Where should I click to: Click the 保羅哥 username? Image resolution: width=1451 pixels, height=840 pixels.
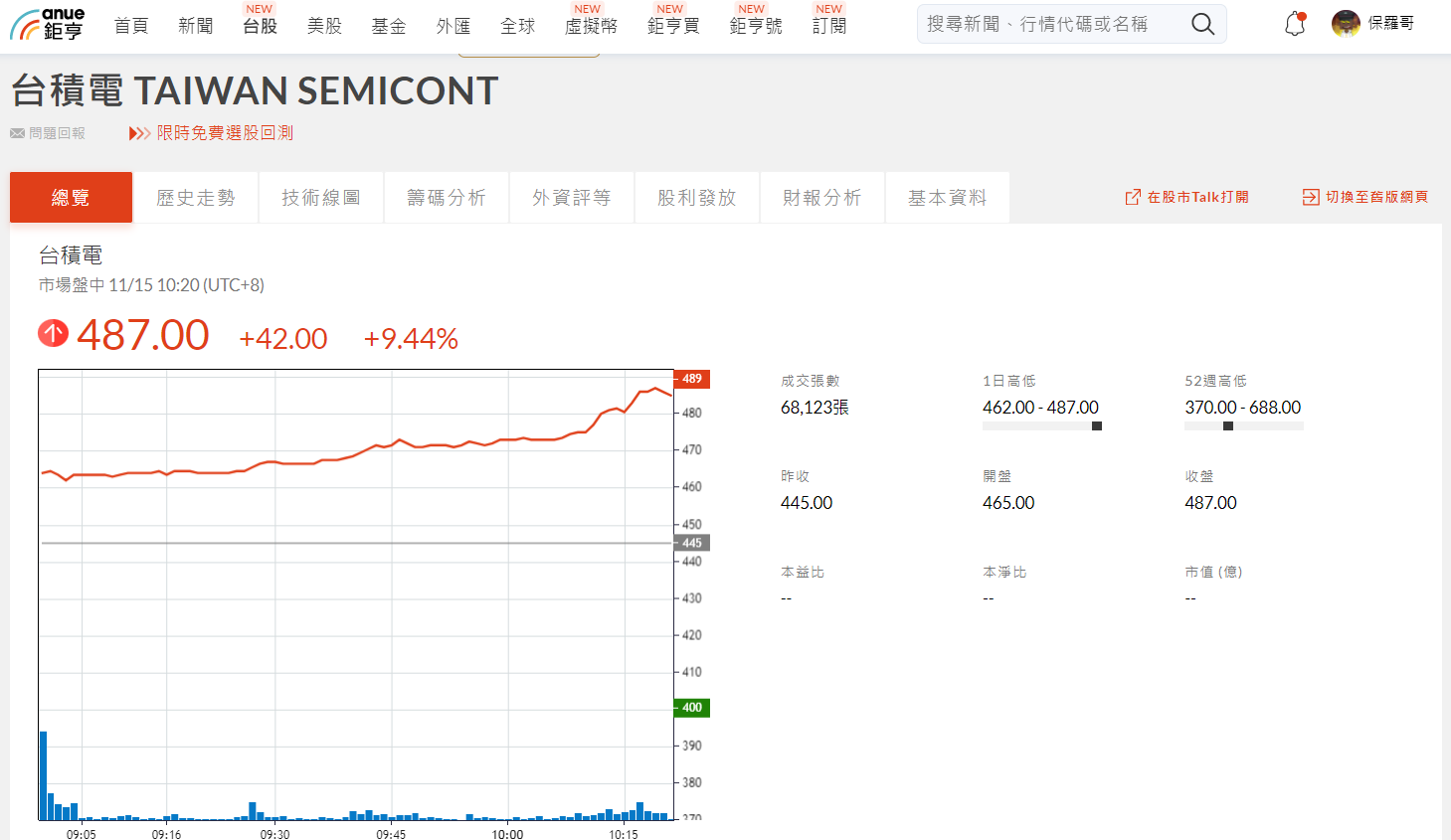point(1390,23)
